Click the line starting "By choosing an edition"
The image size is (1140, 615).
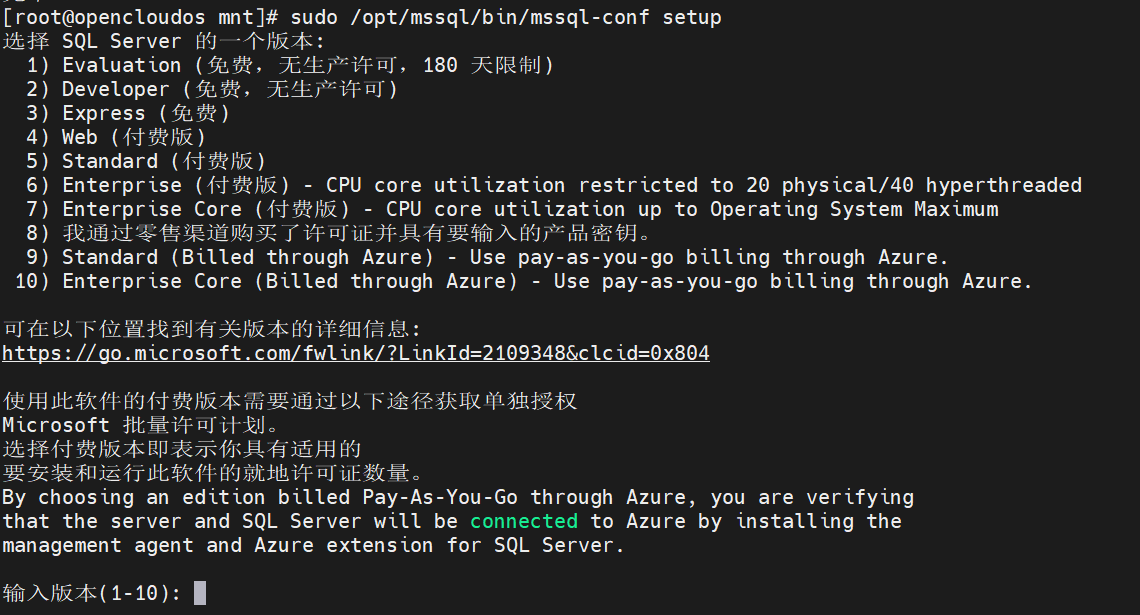click(x=458, y=497)
